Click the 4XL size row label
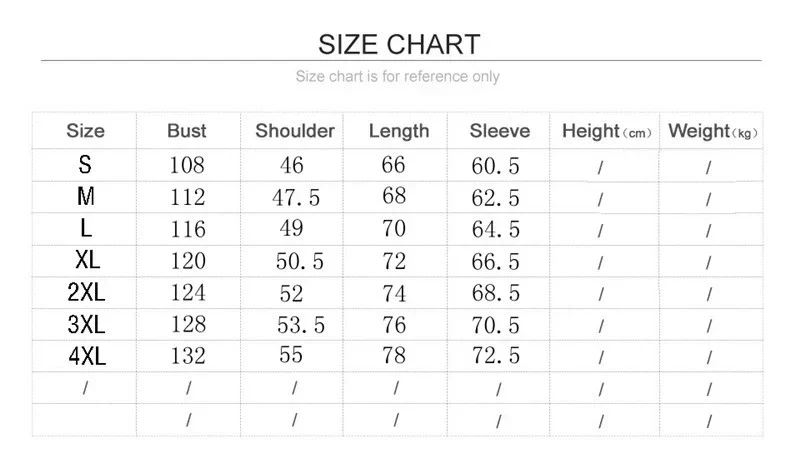The height and width of the screenshot is (459, 800). tap(87, 356)
